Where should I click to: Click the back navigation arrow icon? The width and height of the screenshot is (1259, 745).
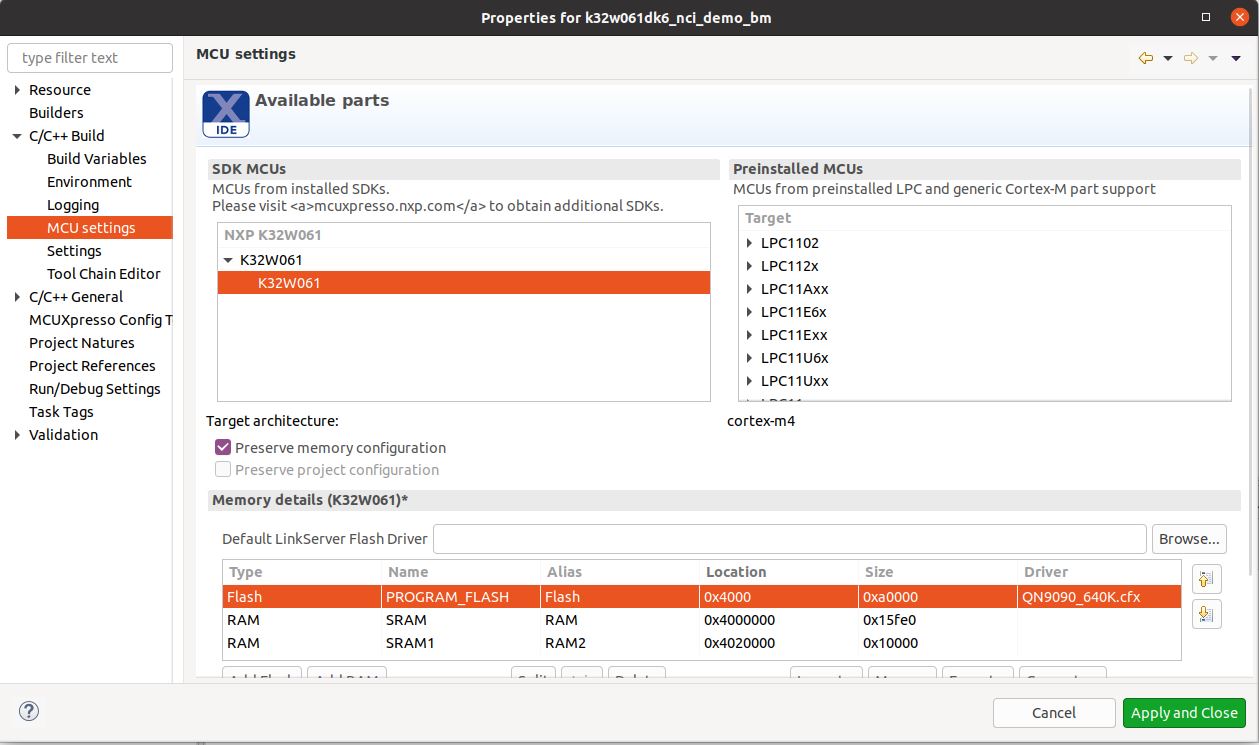click(x=1146, y=58)
